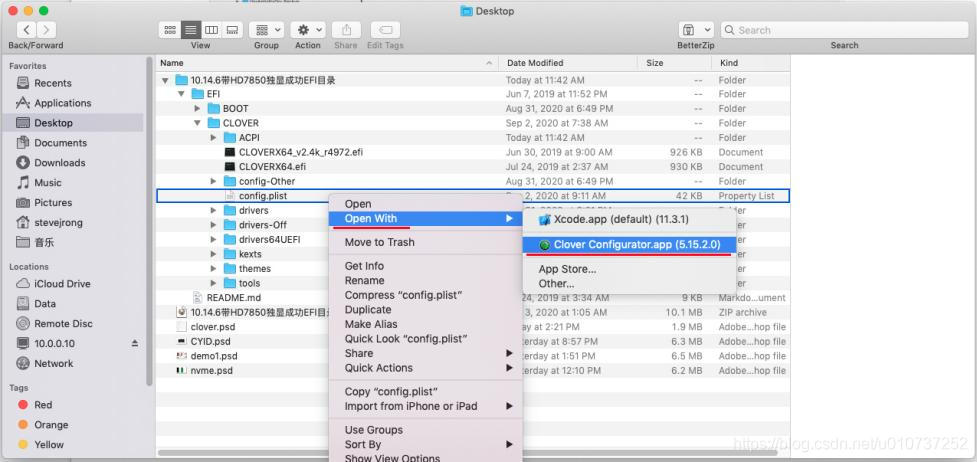
Task: Open Remote Disc in the sidebar
Action: click(64, 324)
